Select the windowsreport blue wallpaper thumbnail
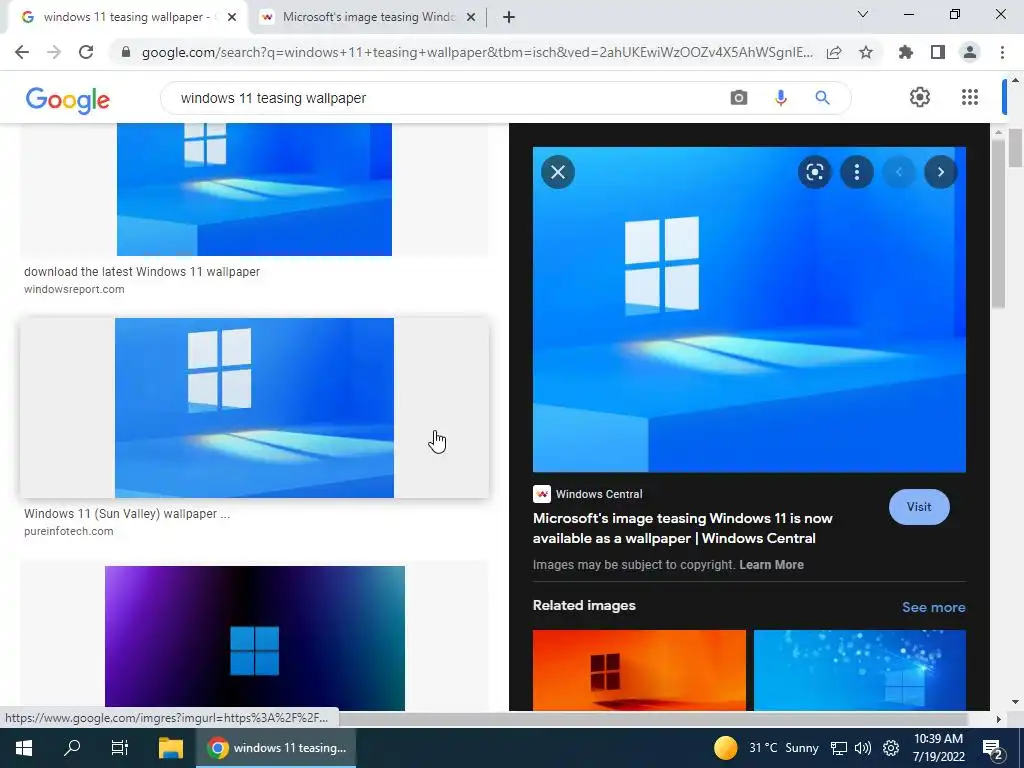Viewport: 1024px width, 768px height. pyautogui.click(x=254, y=189)
